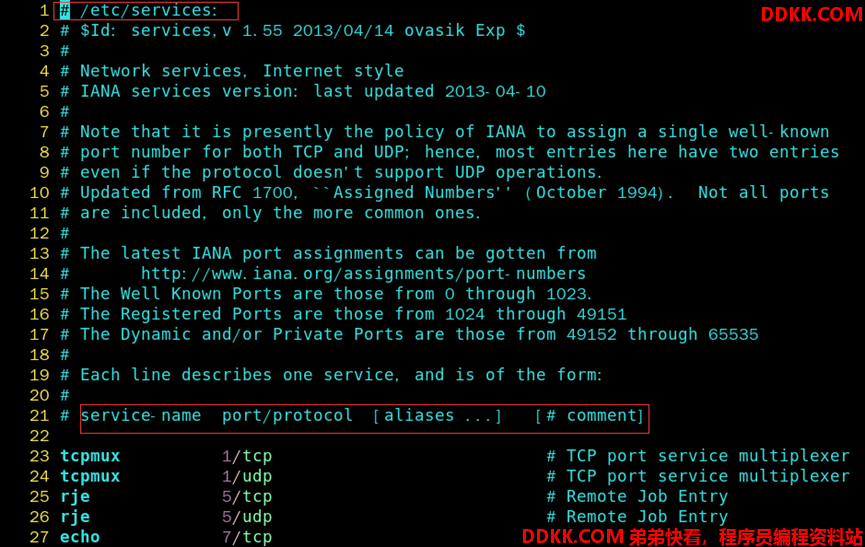Click the red DDKK.COM banner at bottom
The image size is (865, 547).
(x=692, y=537)
